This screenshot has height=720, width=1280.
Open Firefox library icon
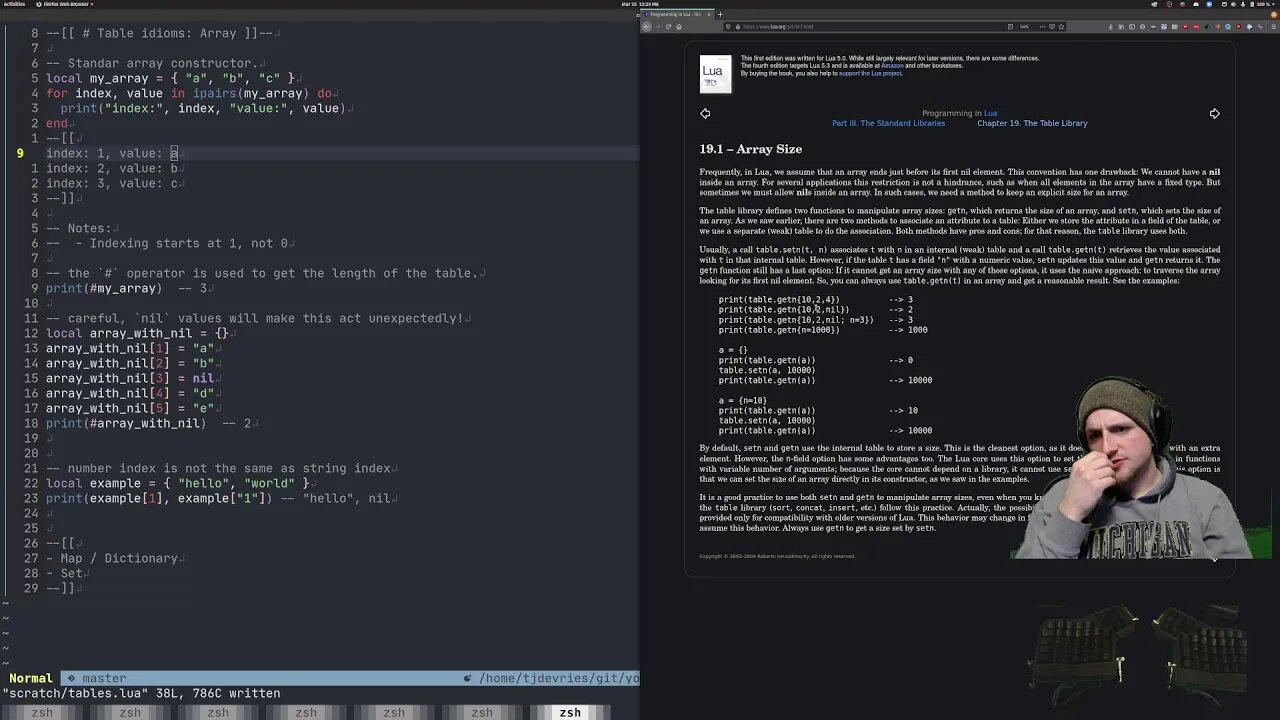(1123, 26)
